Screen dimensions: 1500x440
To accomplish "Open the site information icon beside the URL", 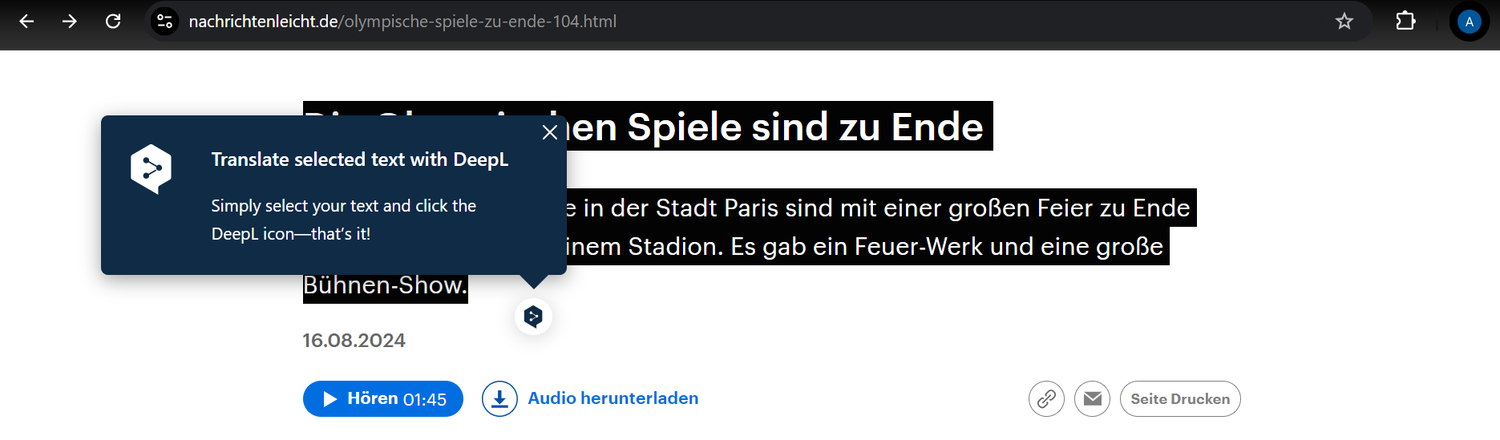I will (165, 21).
